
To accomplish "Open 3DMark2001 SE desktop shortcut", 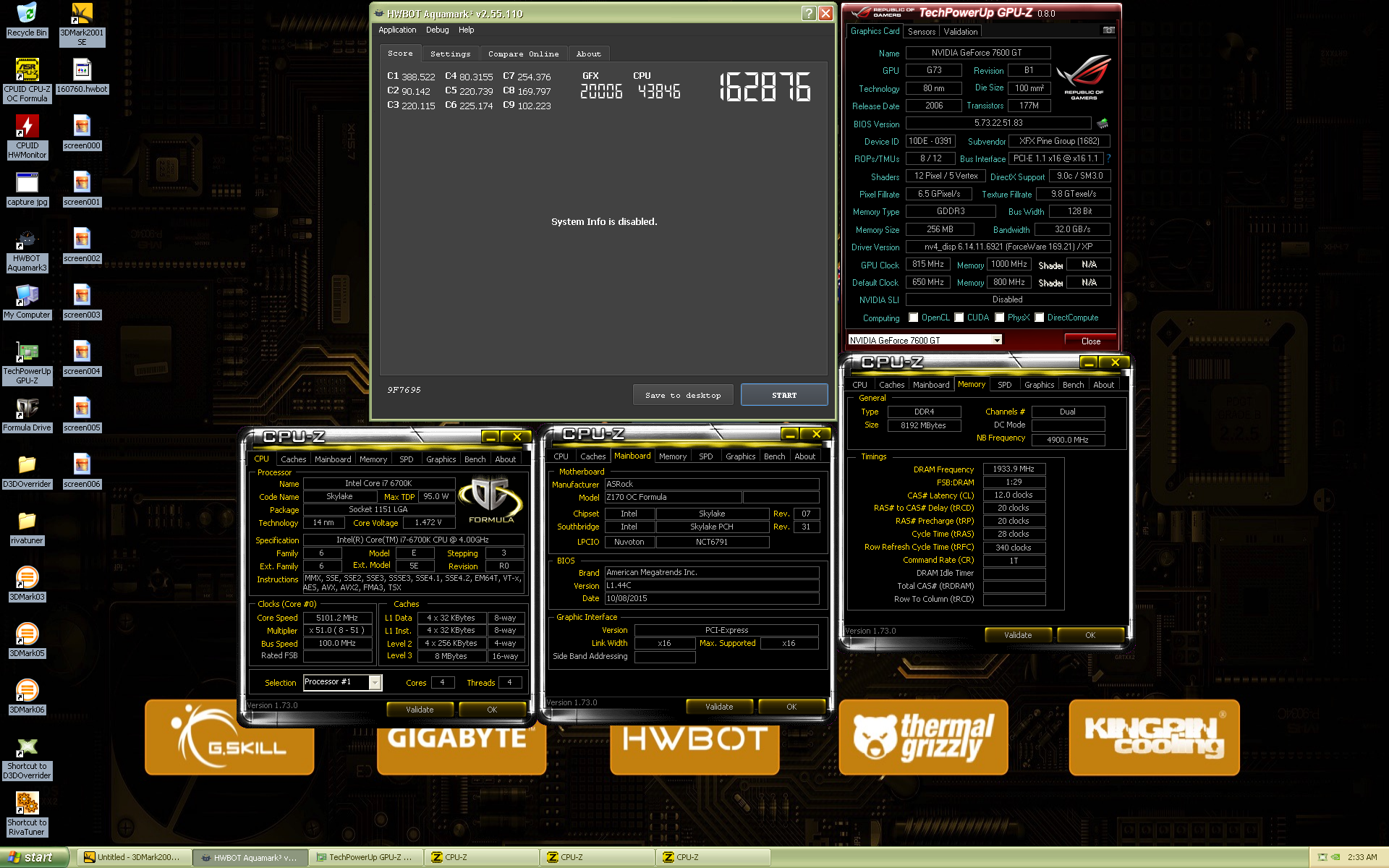I will (82, 25).
